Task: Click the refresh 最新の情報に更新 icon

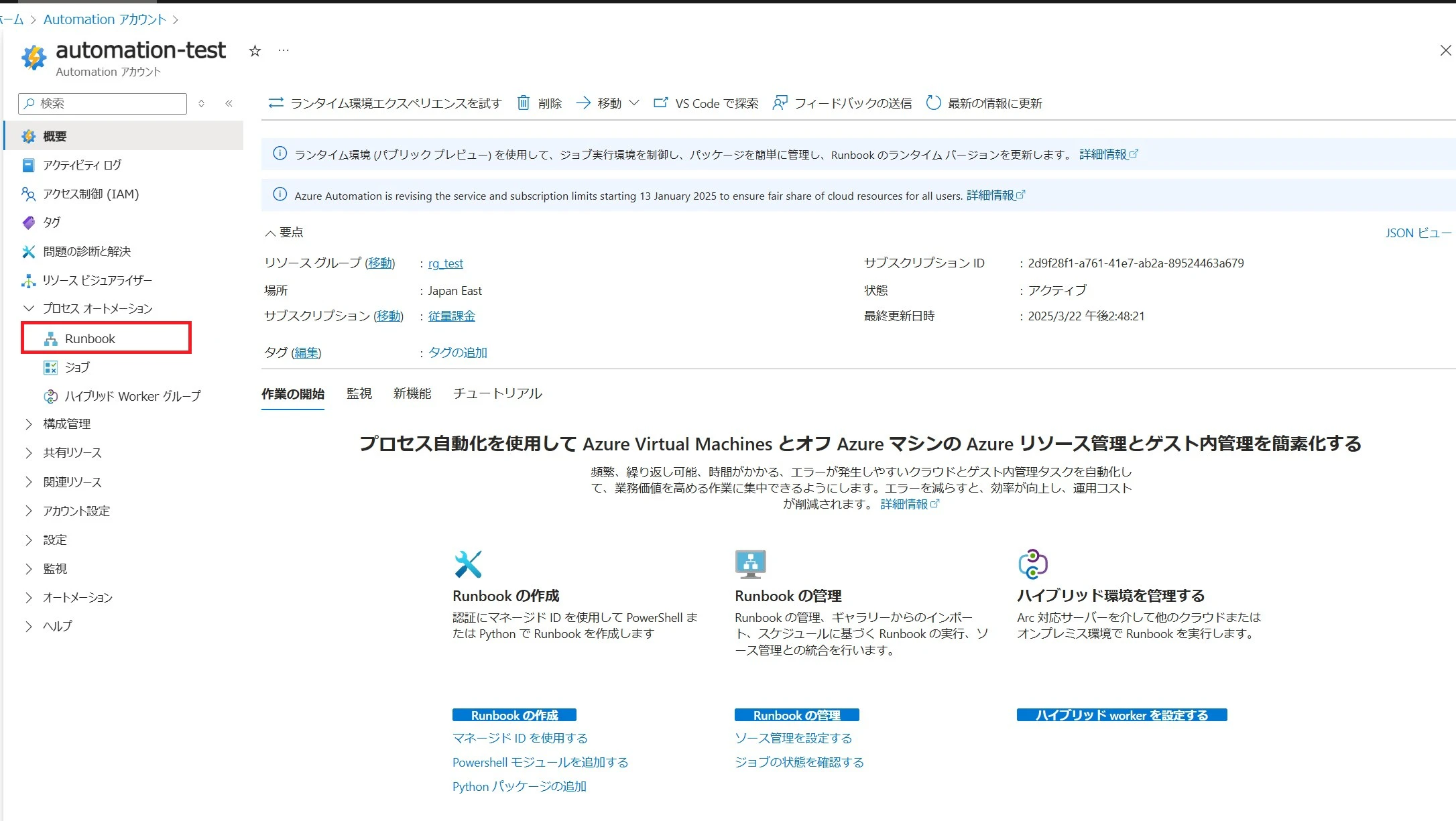Action: tap(933, 103)
